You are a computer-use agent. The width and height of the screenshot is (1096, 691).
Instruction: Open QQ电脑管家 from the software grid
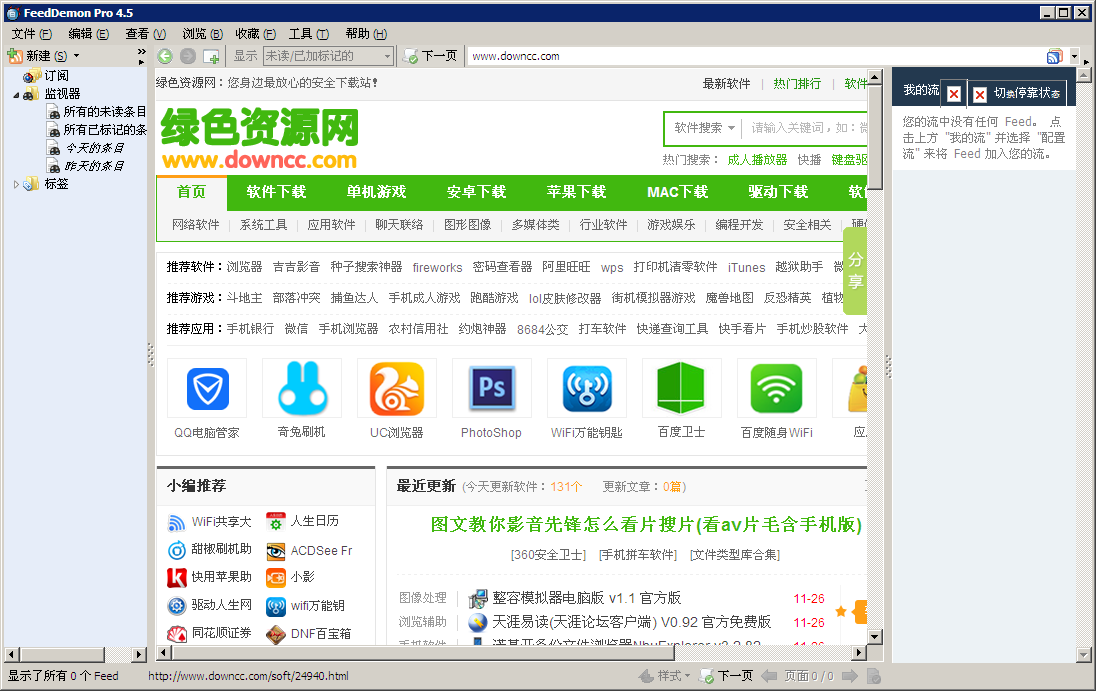206,388
